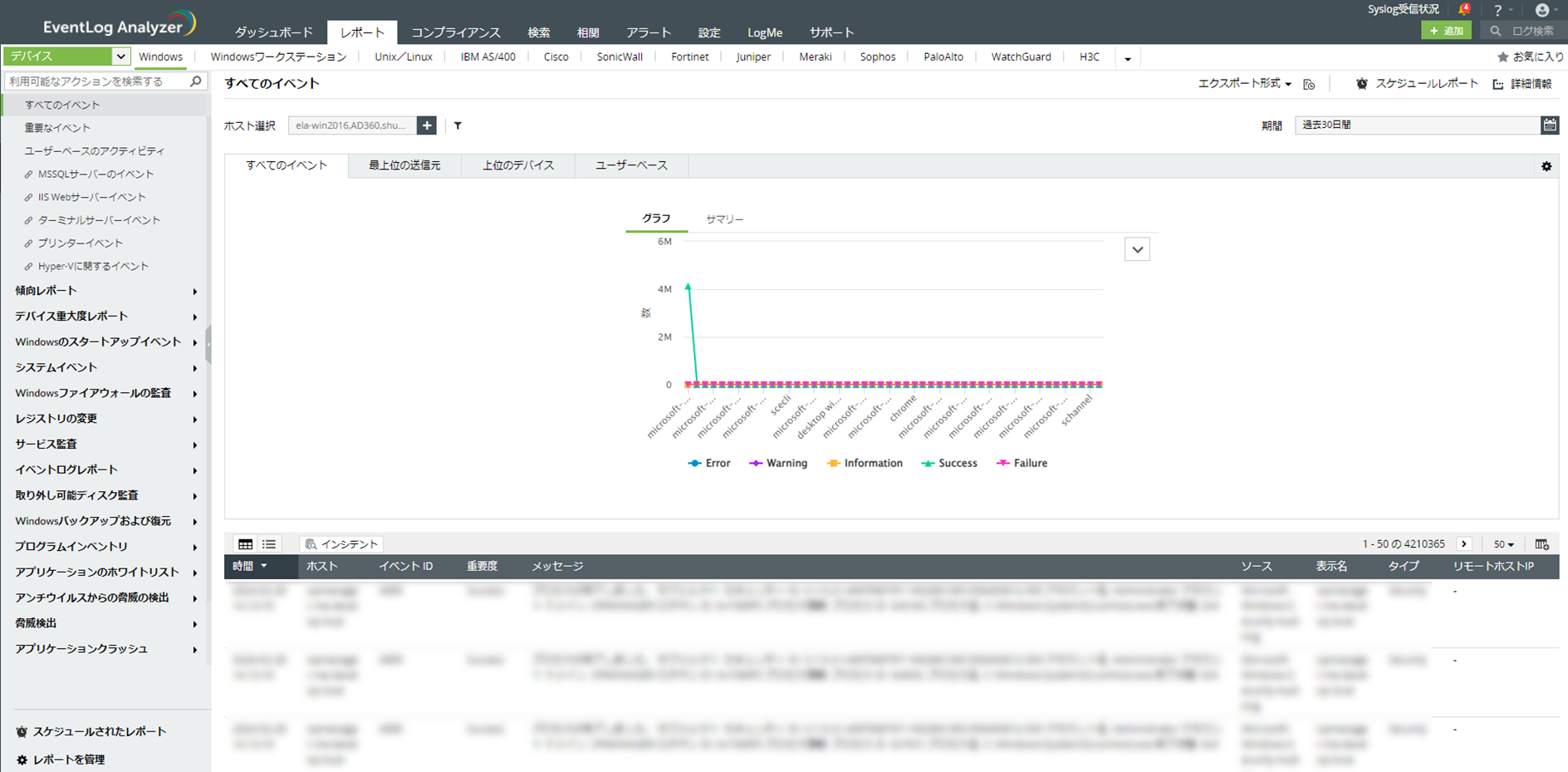Open the デバイス dropdown selector
The width and height of the screenshot is (1568, 772).
66,57
